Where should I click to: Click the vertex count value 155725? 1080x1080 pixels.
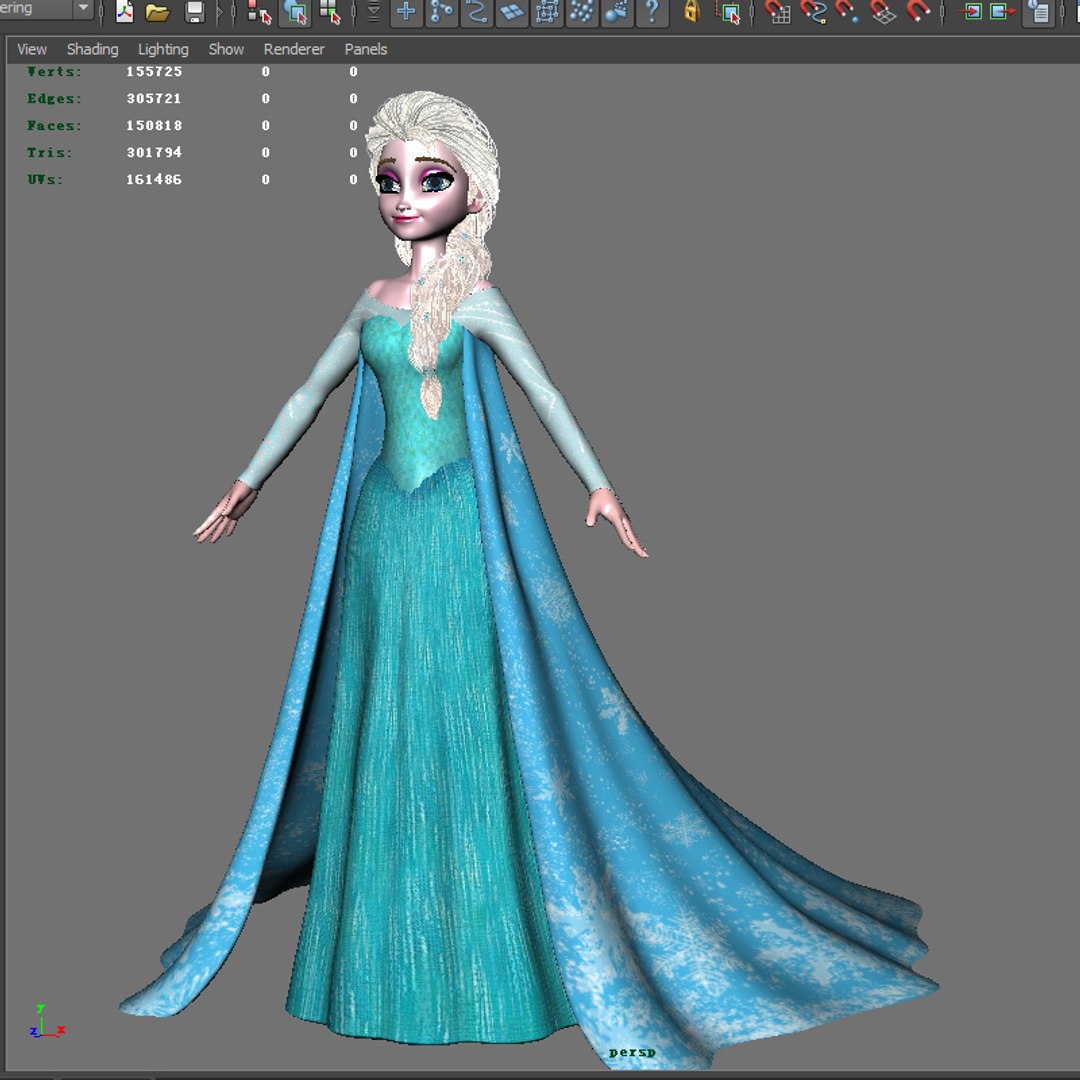(x=154, y=72)
